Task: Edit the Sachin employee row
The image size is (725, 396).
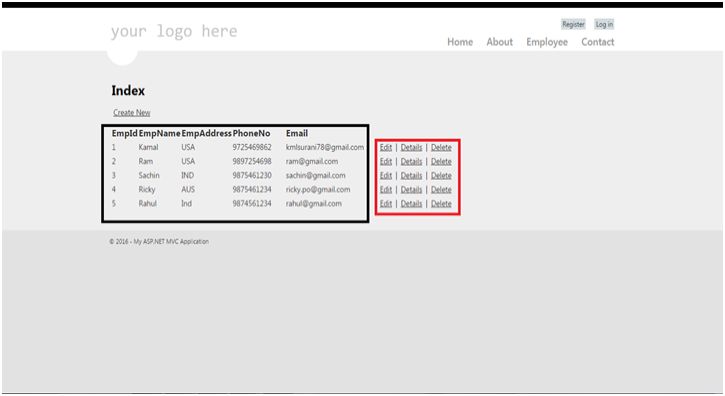Action: [386, 176]
